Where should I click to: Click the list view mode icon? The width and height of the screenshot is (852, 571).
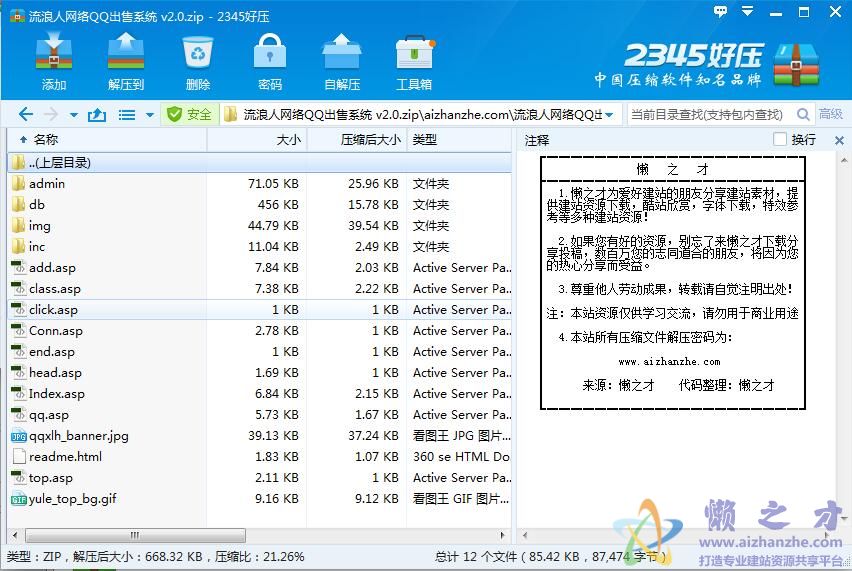coord(127,115)
